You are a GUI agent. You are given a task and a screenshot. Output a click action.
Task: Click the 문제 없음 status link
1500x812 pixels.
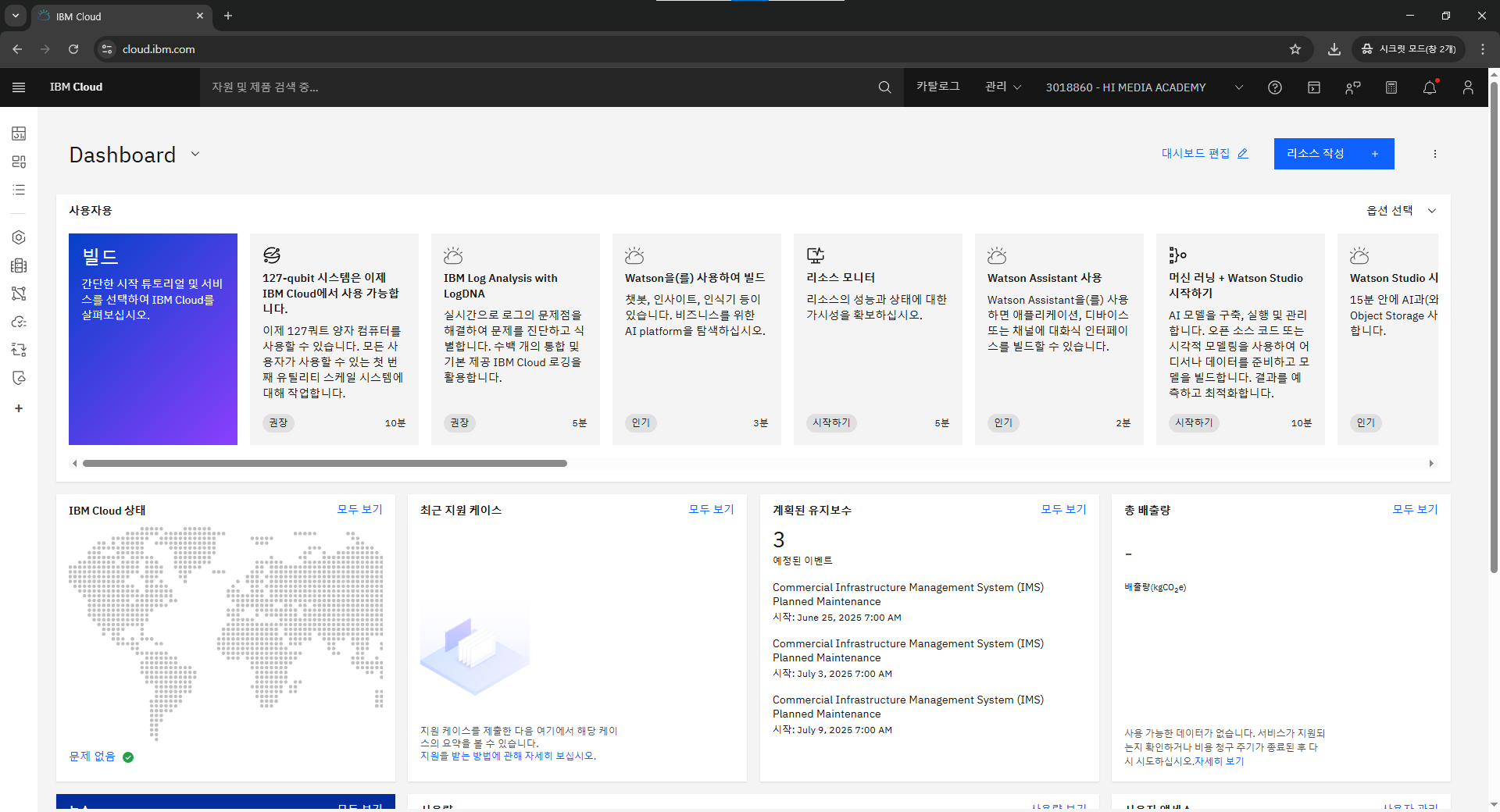coord(92,757)
